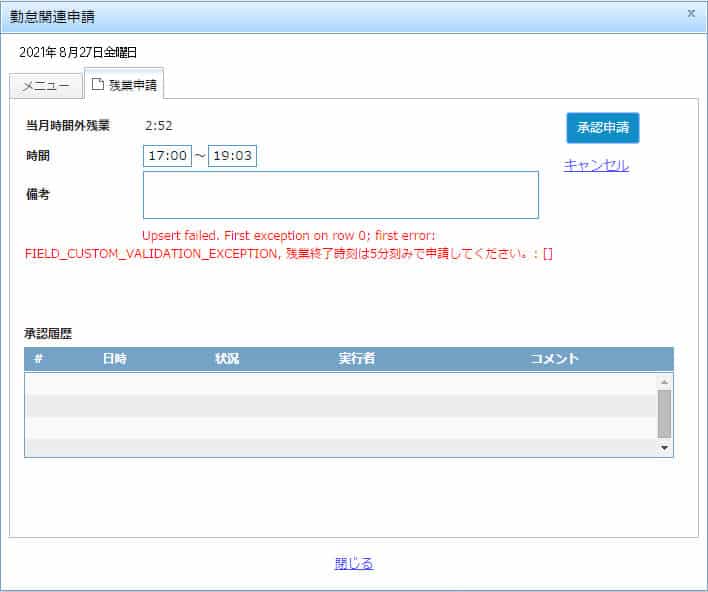This screenshot has width=708, height=592.
Task: Click the 日時 column header
Action: [x=114, y=359]
